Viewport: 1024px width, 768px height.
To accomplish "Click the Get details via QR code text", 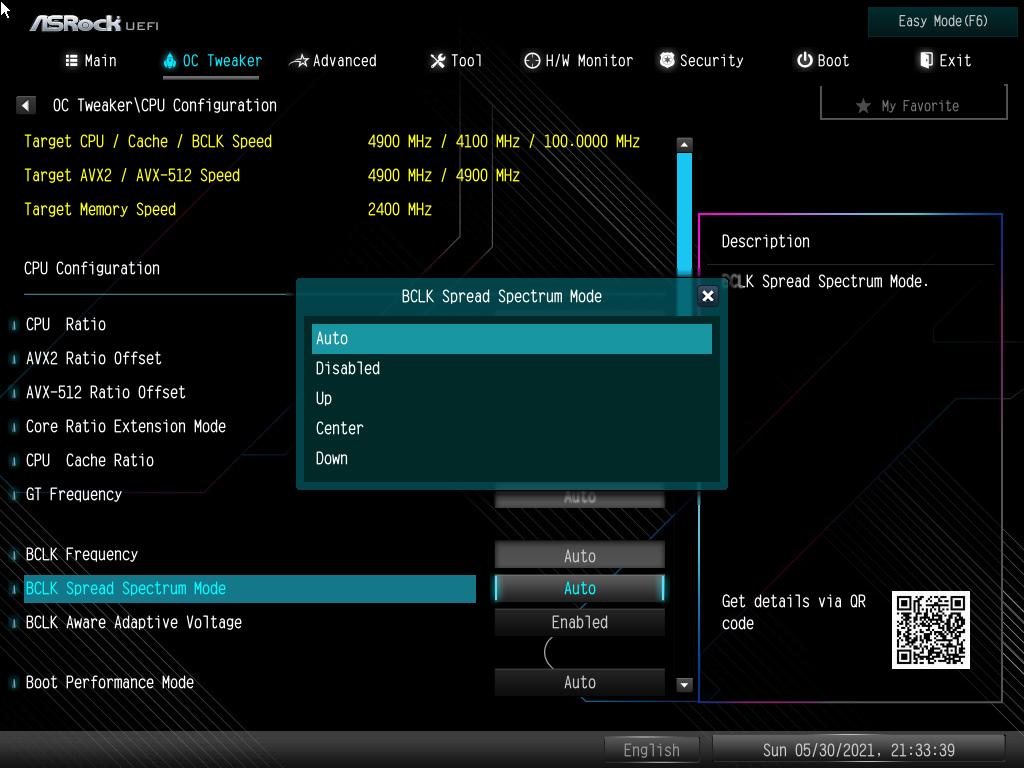I will pyautogui.click(x=793, y=613).
